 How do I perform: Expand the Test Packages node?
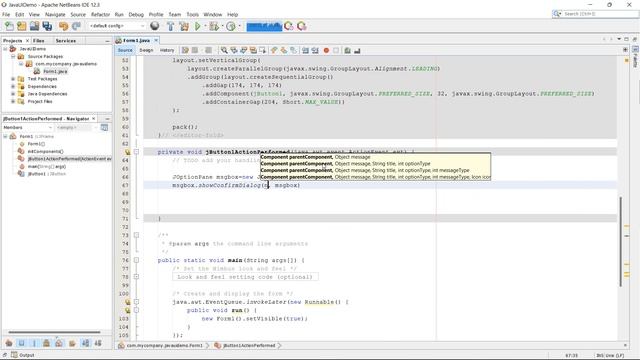13,79
